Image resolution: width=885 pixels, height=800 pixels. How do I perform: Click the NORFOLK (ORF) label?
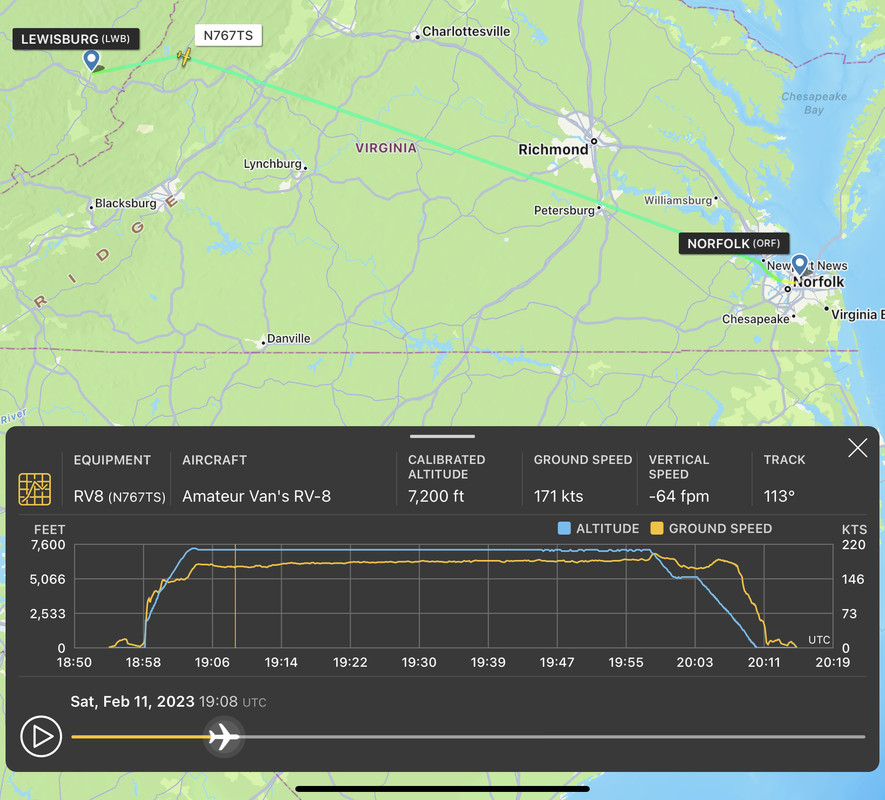(734, 243)
